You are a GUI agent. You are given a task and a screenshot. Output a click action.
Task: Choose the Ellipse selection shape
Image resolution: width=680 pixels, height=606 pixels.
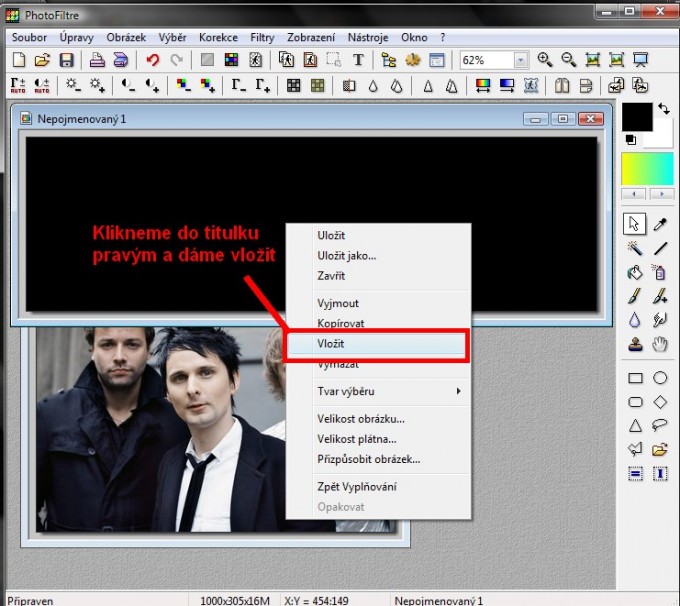tap(660, 378)
